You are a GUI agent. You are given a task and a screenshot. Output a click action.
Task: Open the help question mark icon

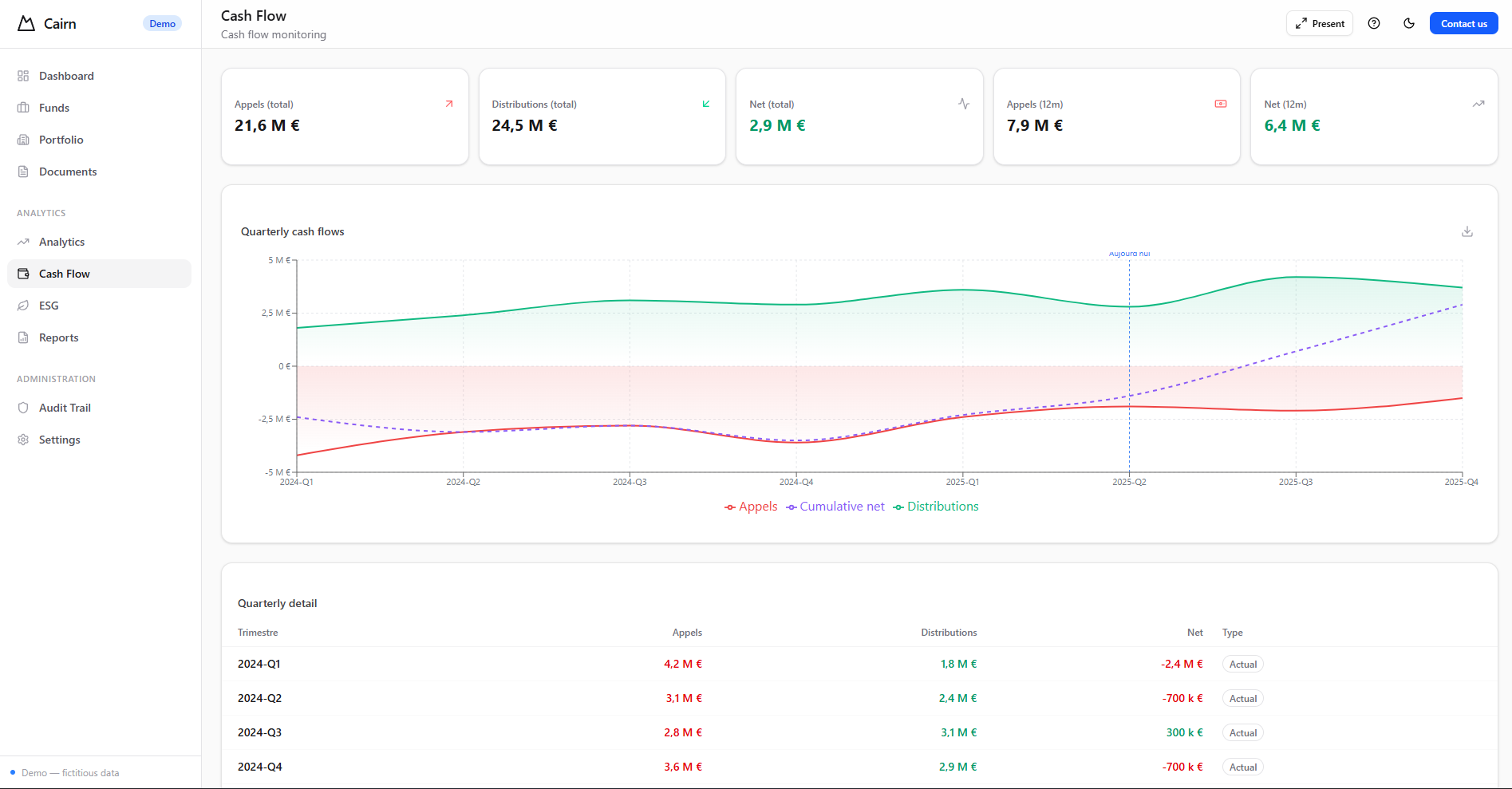1374,23
